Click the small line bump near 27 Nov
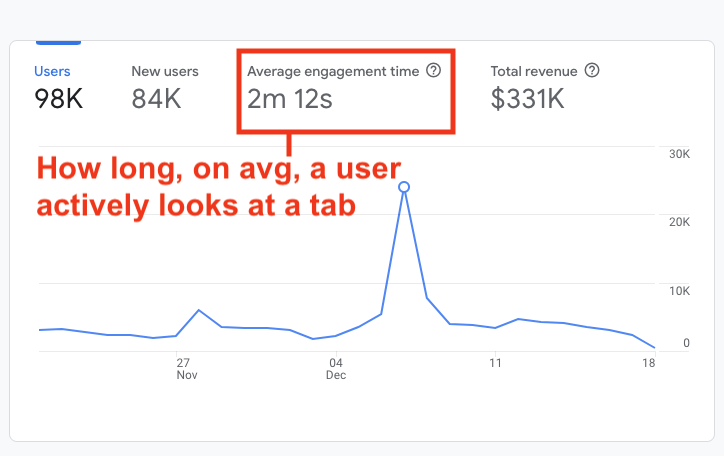Viewport: 724px width, 456px height. tap(199, 311)
